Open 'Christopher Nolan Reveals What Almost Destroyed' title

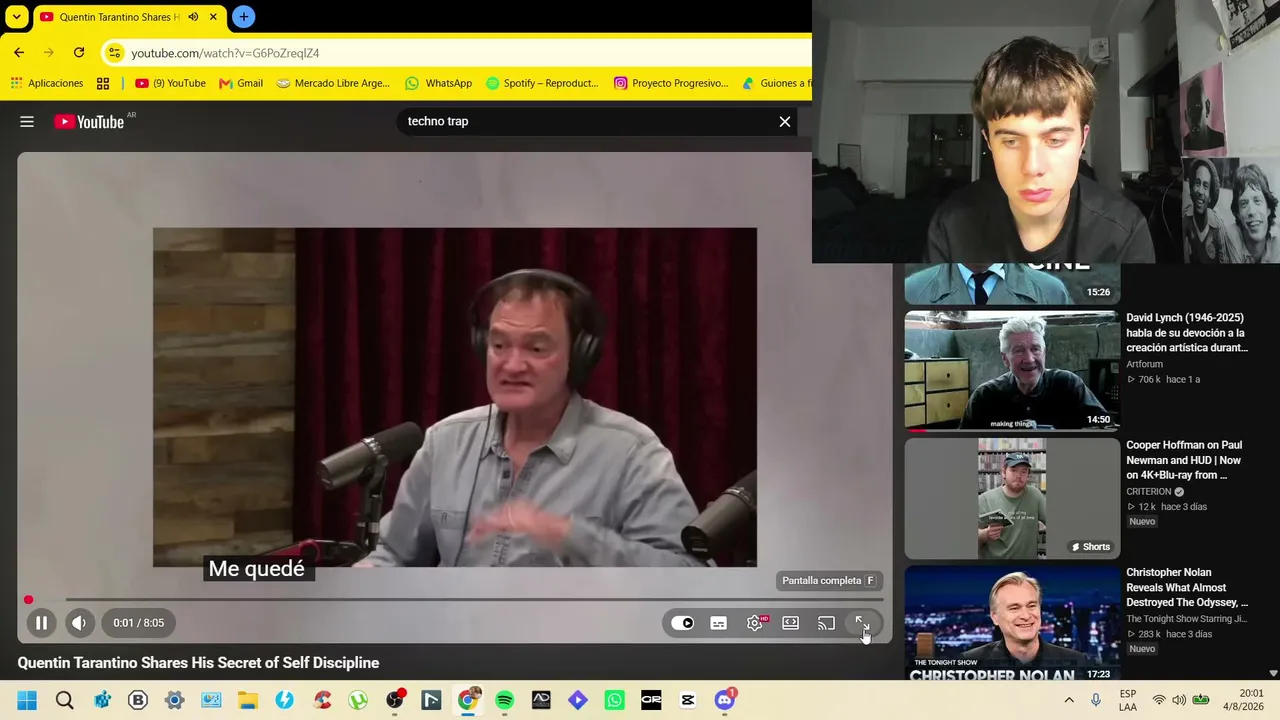pos(1187,588)
